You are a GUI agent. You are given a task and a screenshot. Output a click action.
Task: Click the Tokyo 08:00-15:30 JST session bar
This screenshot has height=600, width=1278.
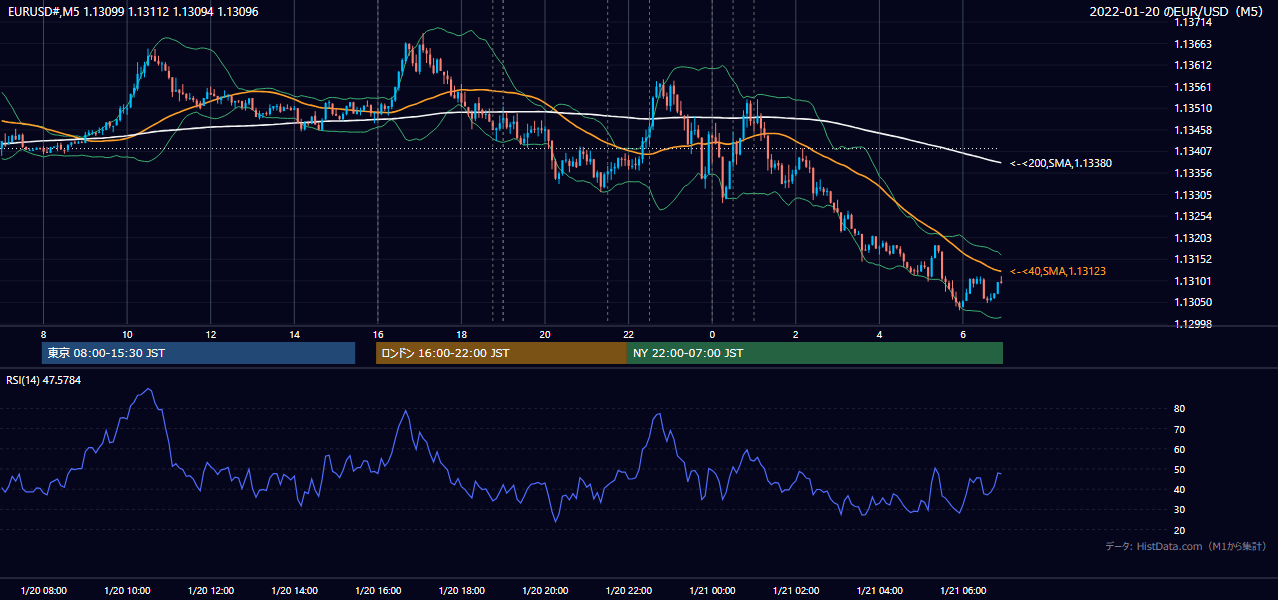198,353
